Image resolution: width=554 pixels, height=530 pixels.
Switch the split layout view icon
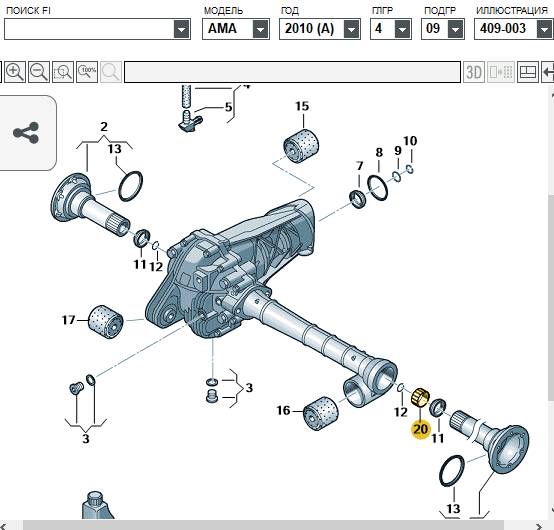528,72
